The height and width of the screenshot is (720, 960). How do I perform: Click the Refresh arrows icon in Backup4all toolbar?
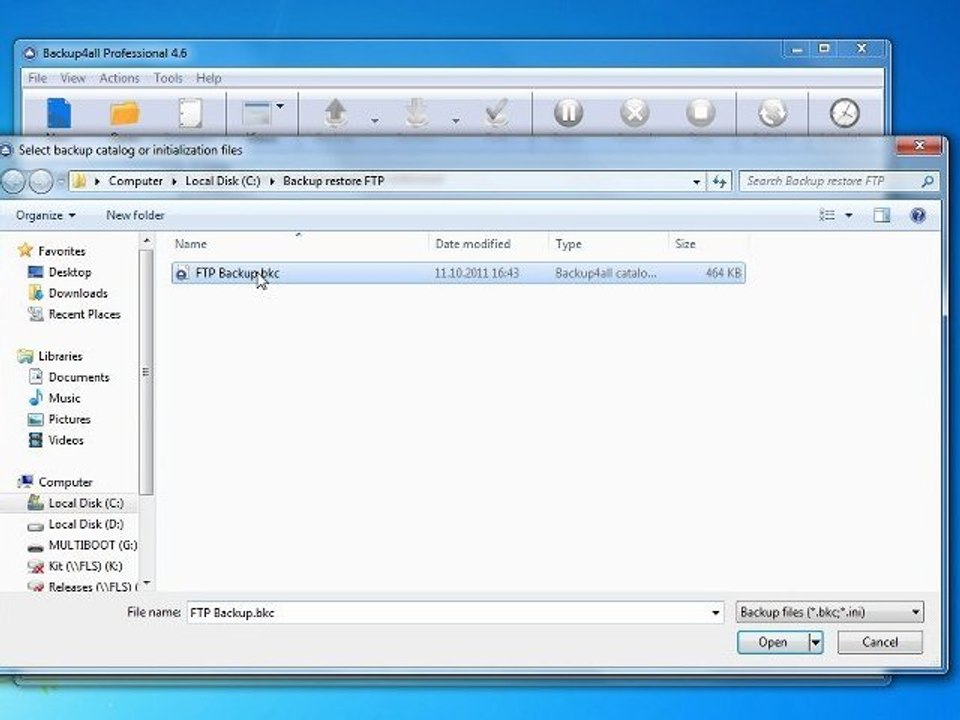click(x=773, y=113)
